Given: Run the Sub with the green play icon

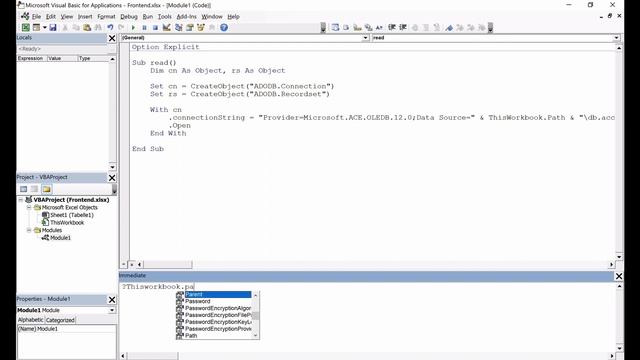Looking at the screenshot, I should [x=133, y=27].
